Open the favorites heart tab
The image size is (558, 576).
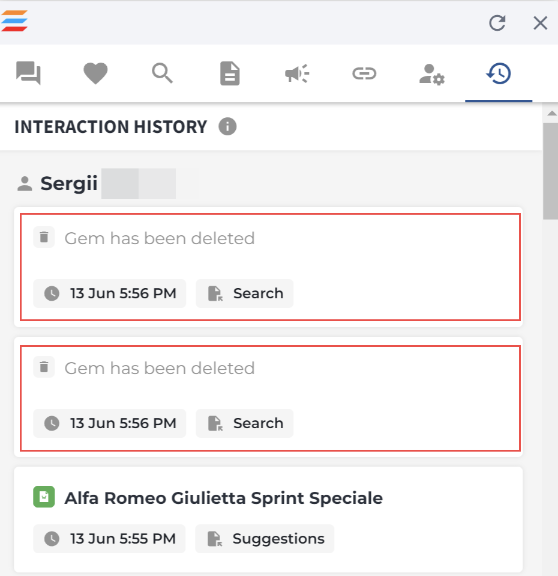point(96,73)
